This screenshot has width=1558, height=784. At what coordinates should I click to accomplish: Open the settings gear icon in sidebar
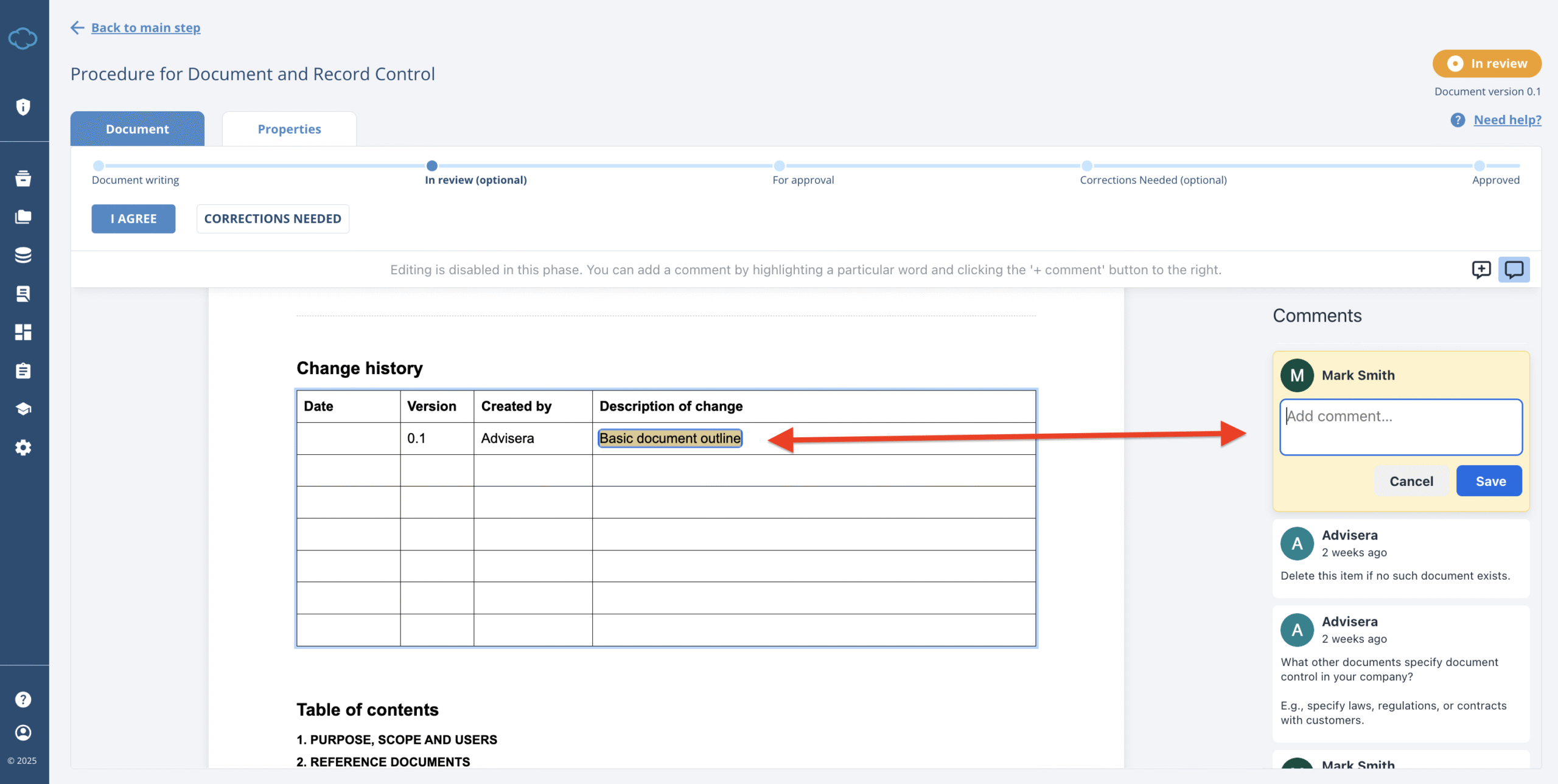coord(23,448)
